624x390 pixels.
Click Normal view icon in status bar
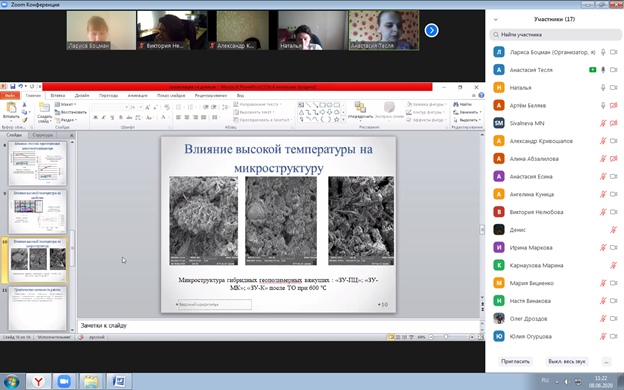391,337
